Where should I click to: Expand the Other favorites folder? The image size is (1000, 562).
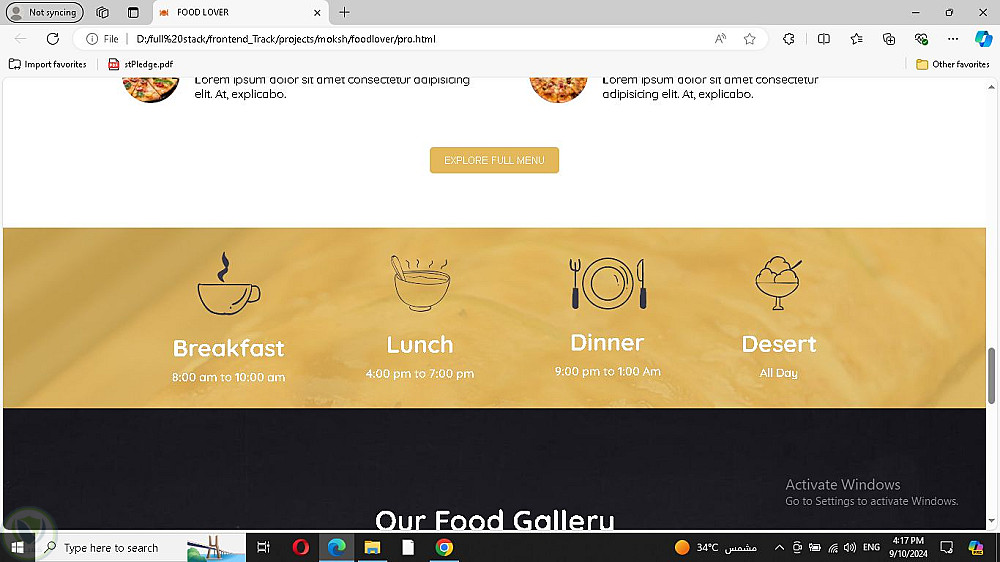tap(952, 64)
